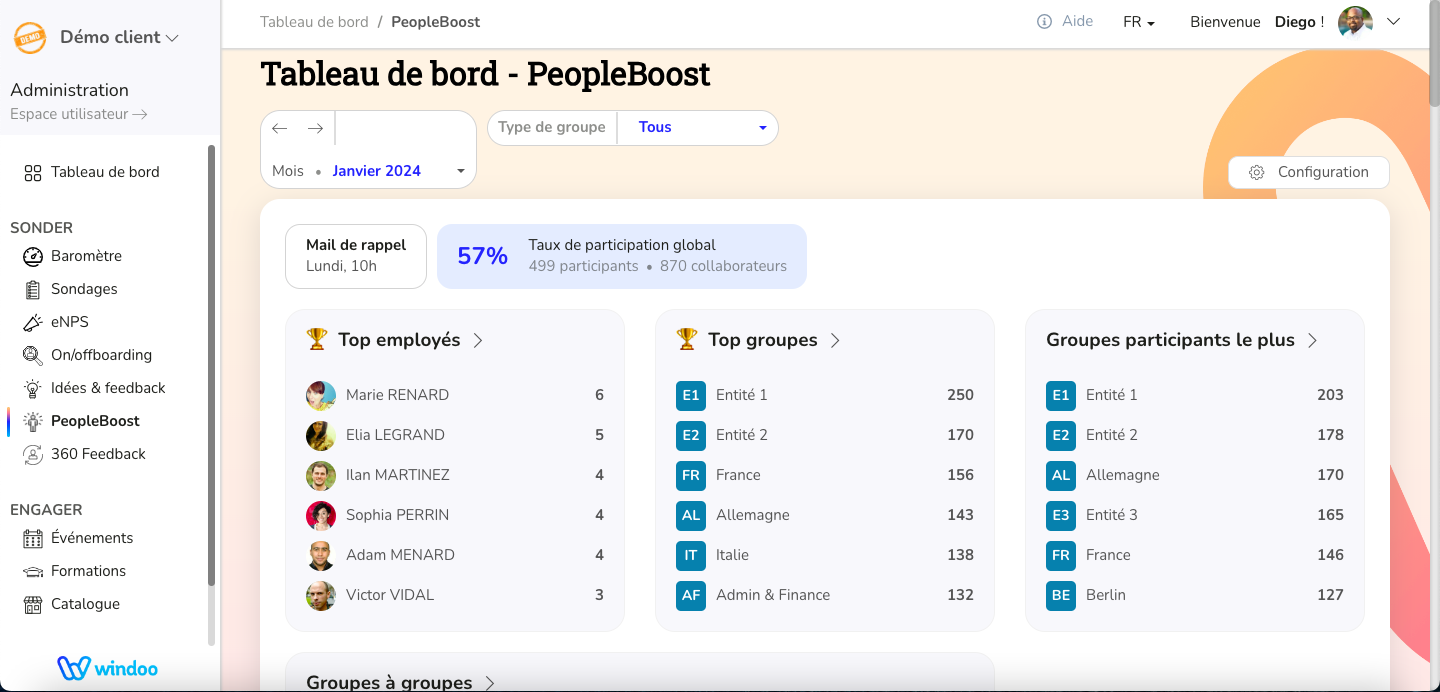The width and height of the screenshot is (1440, 692).
Task: Open Formations menu item
Action: point(88,571)
